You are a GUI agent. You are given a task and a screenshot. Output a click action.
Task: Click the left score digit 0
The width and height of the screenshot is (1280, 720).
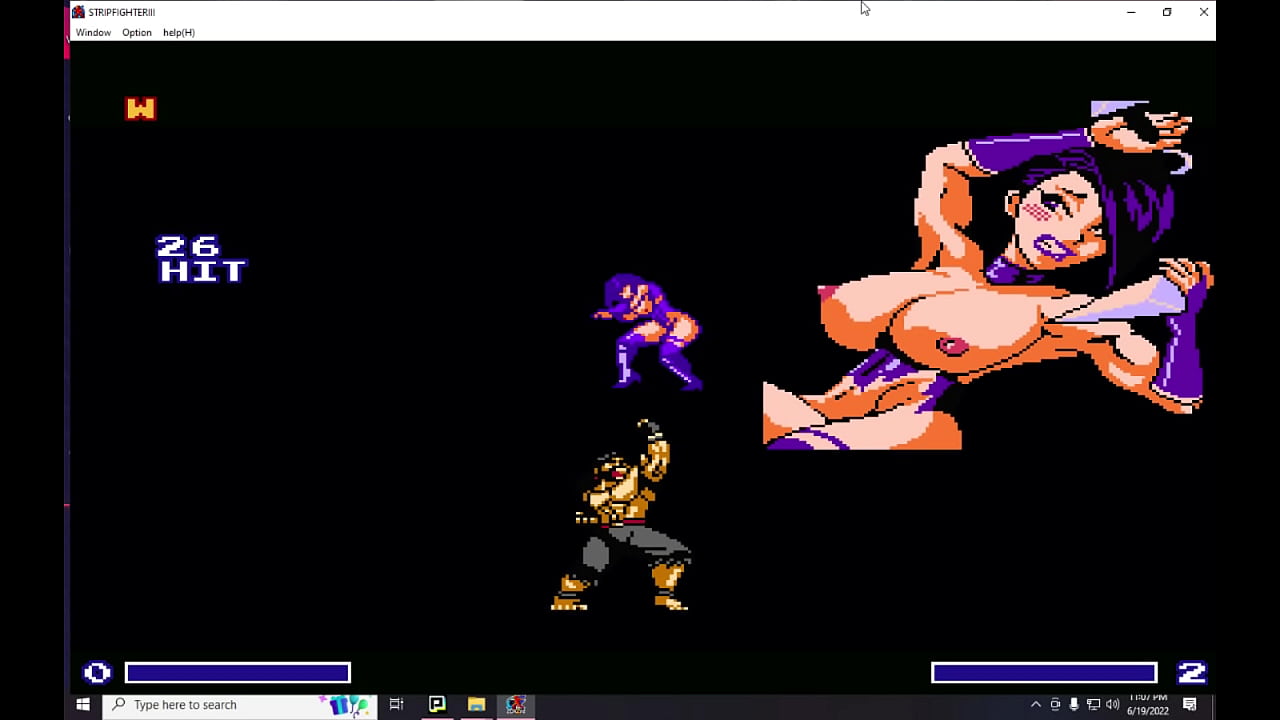(x=97, y=673)
